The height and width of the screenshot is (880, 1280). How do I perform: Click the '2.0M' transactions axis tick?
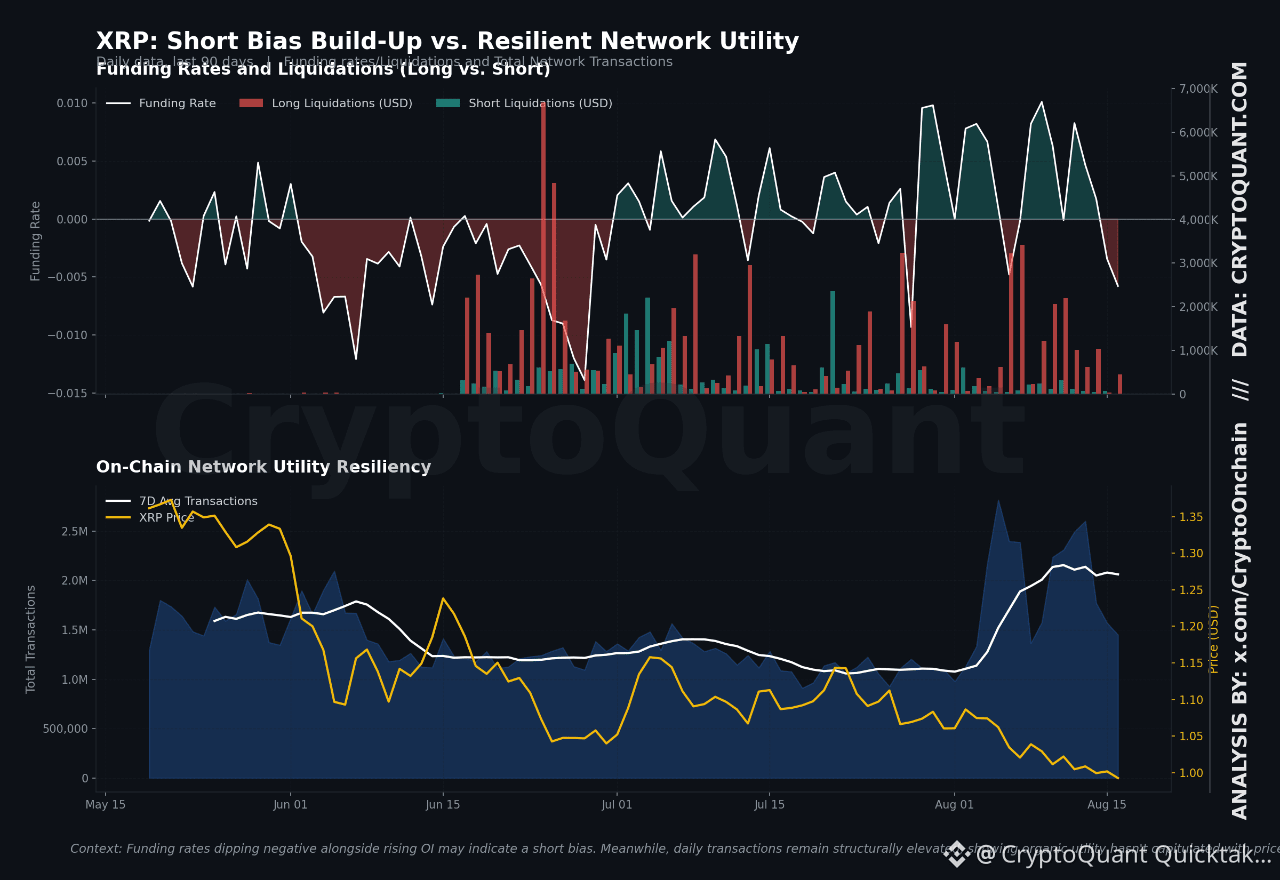point(74,580)
